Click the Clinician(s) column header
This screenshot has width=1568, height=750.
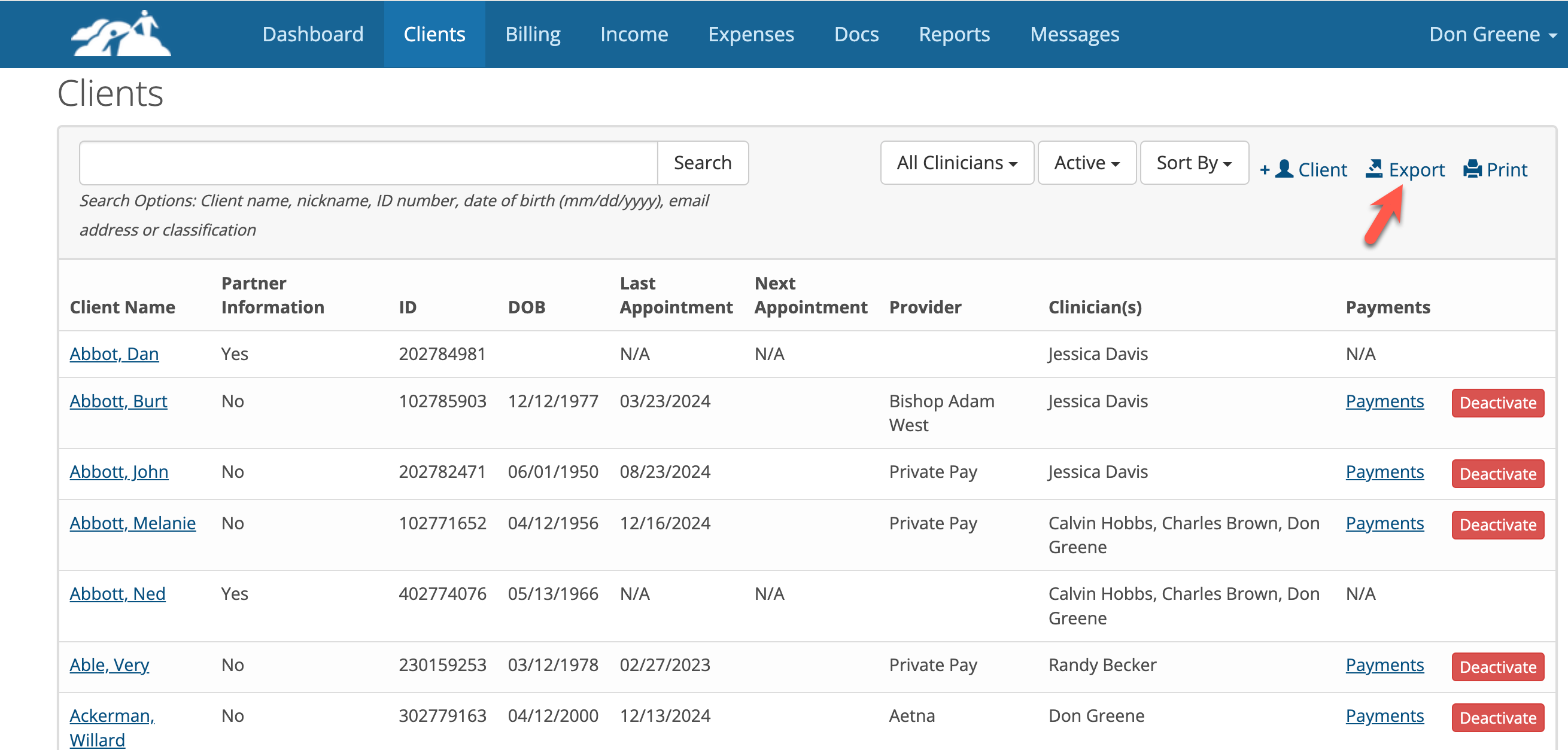tap(1095, 307)
